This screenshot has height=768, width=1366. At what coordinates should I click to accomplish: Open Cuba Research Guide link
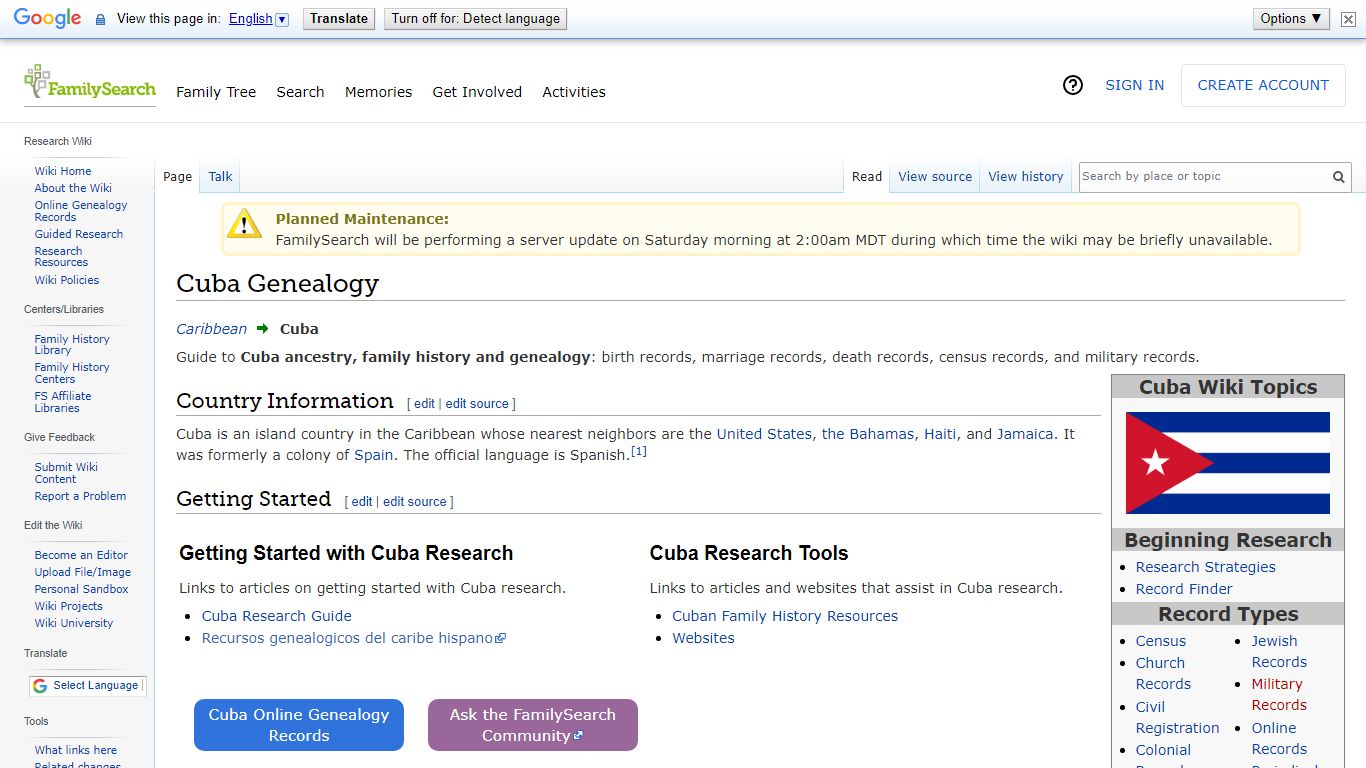point(277,616)
